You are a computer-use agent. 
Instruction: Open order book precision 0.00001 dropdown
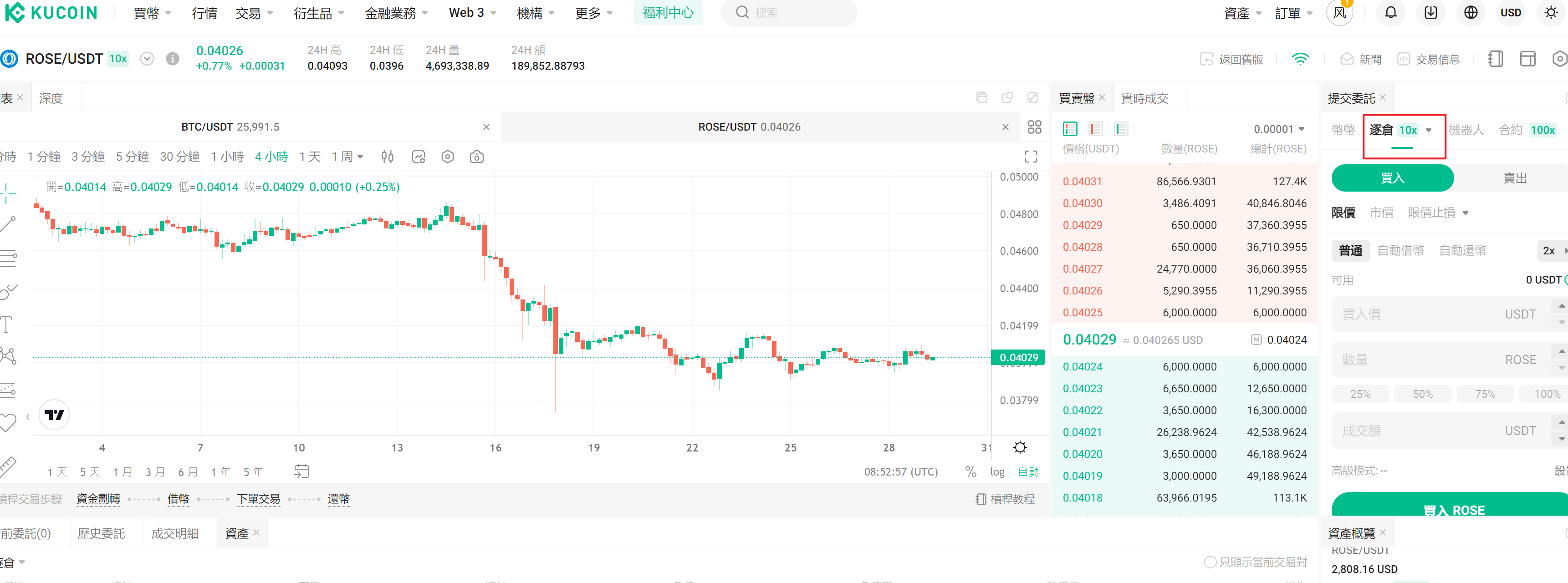click(1279, 129)
